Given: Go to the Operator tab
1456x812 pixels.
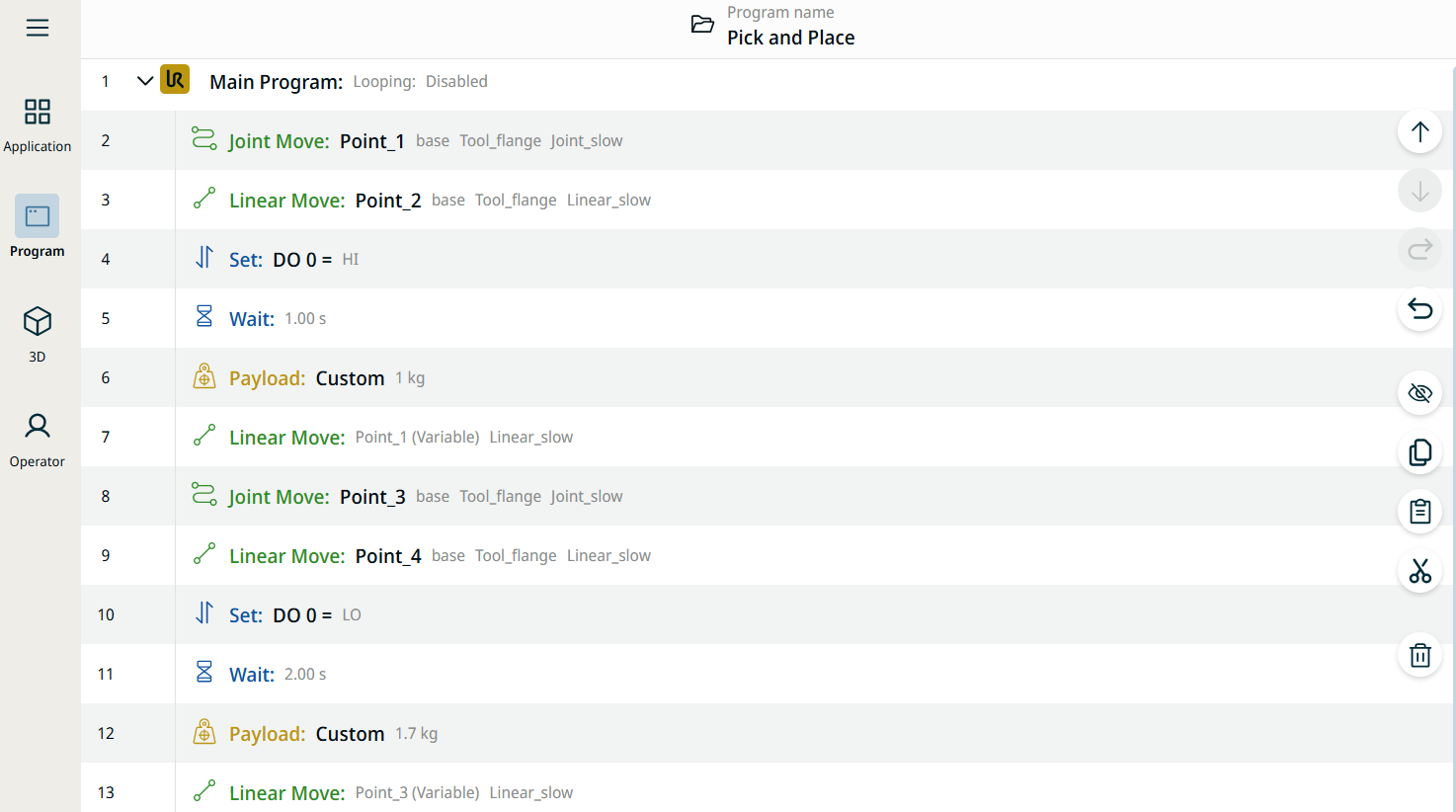Looking at the screenshot, I should (x=38, y=440).
